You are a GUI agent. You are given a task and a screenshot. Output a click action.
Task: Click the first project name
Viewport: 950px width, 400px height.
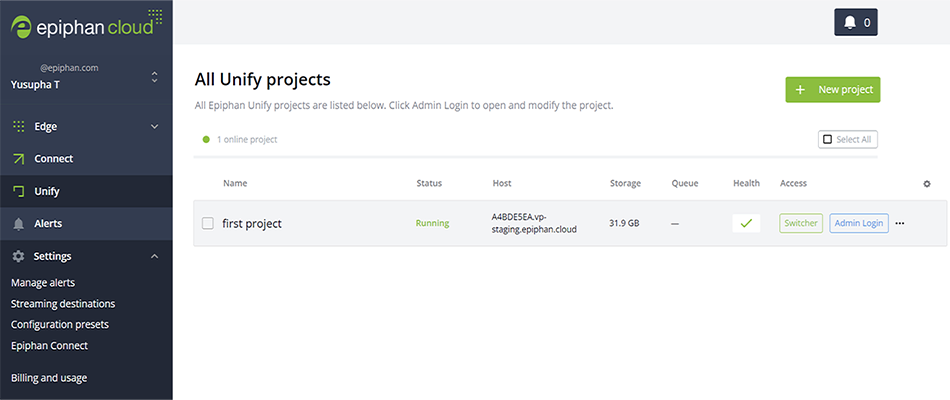pos(252,224)
